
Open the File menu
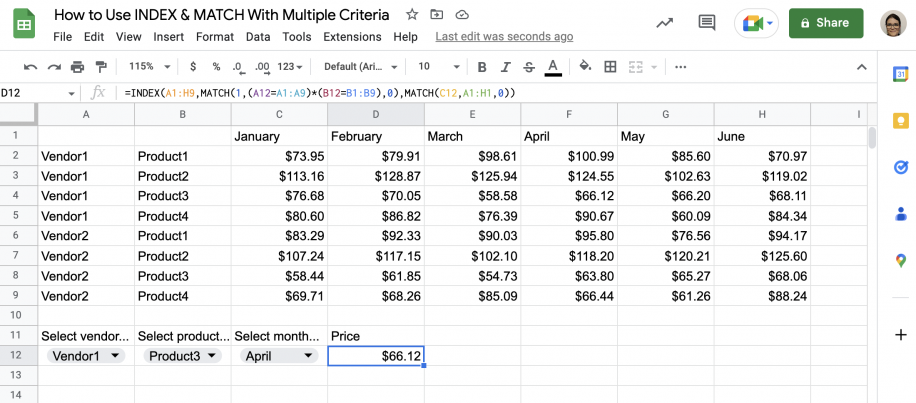[x=63, y=37]
